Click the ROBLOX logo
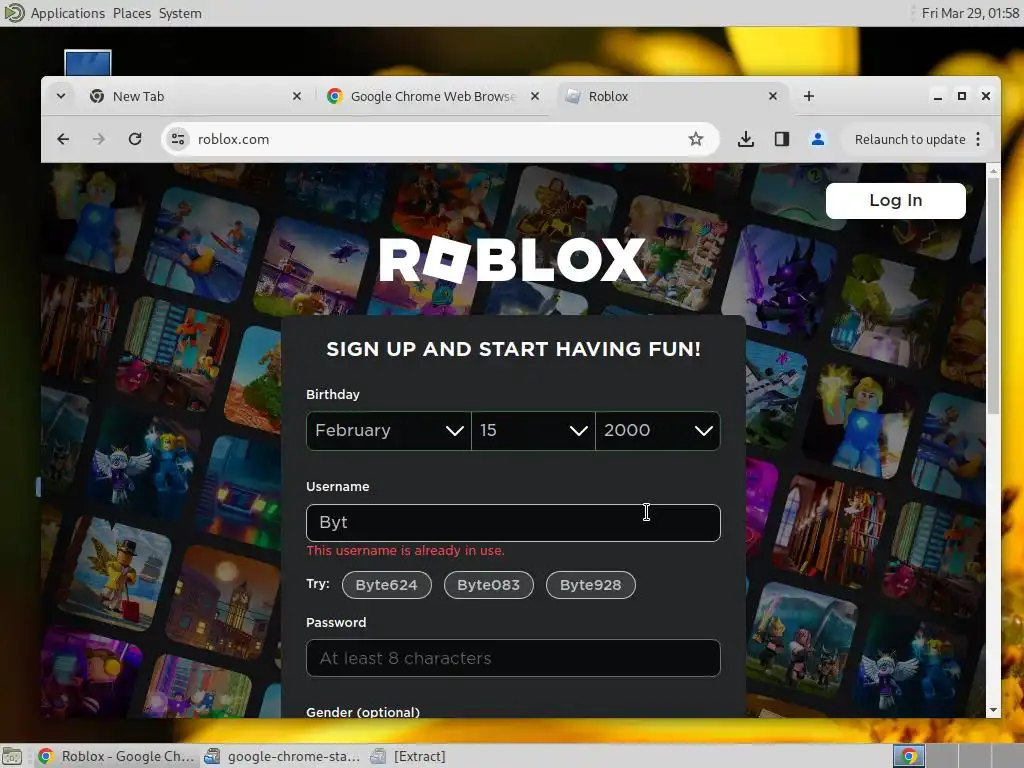This screenshot has width=1024, height=768. click(513, 259)
